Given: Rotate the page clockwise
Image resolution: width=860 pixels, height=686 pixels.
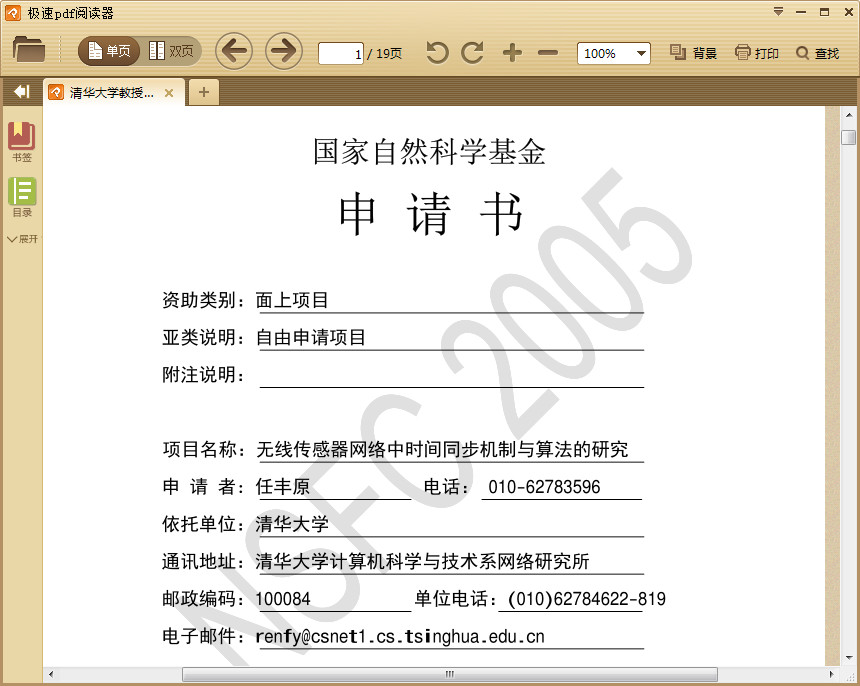Looking at the screenshot, I should pyautogui.click(x=472, y=51).
